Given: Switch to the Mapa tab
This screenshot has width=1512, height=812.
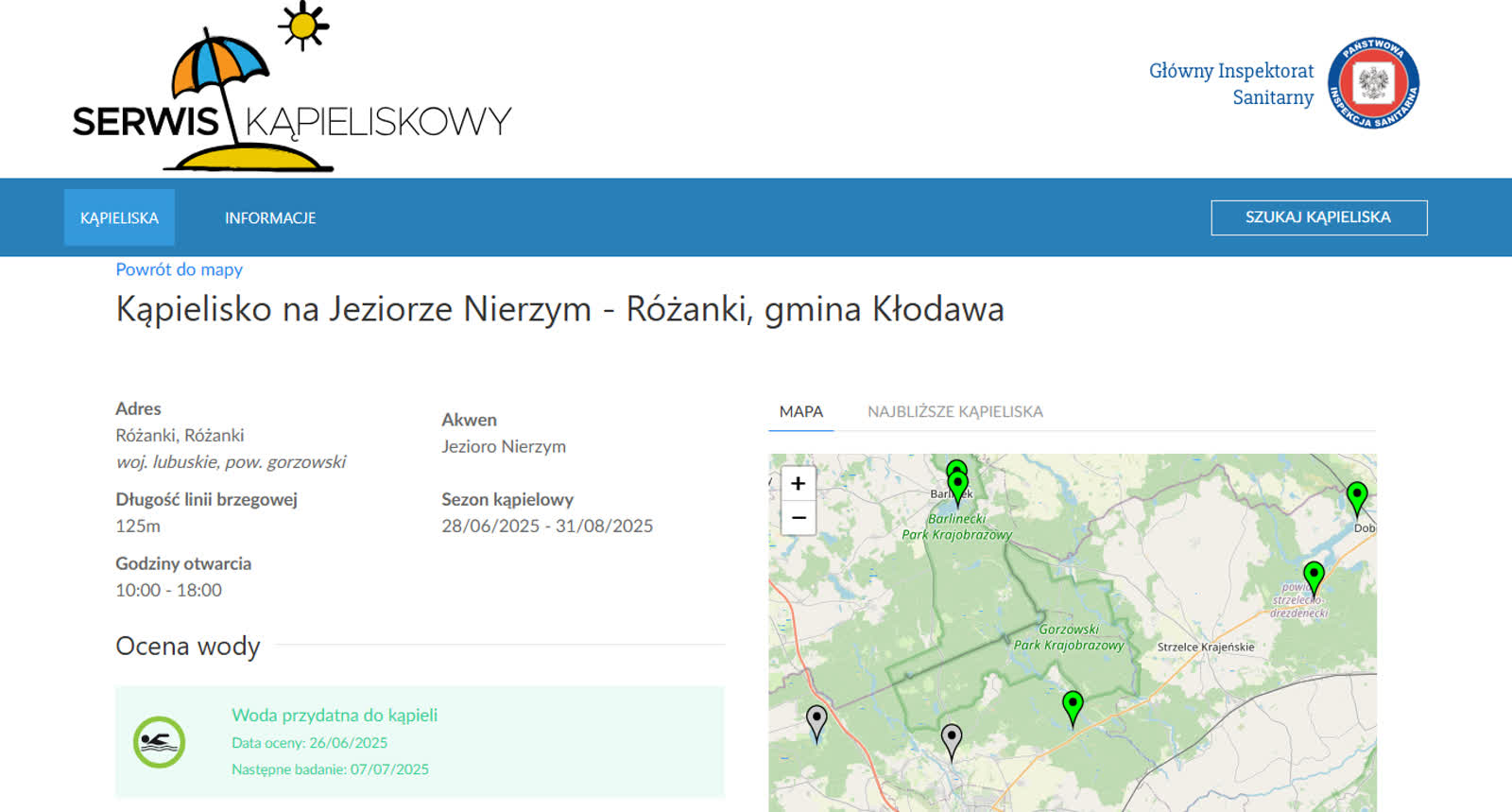Looking at the screenshot, I should (800, 412).
